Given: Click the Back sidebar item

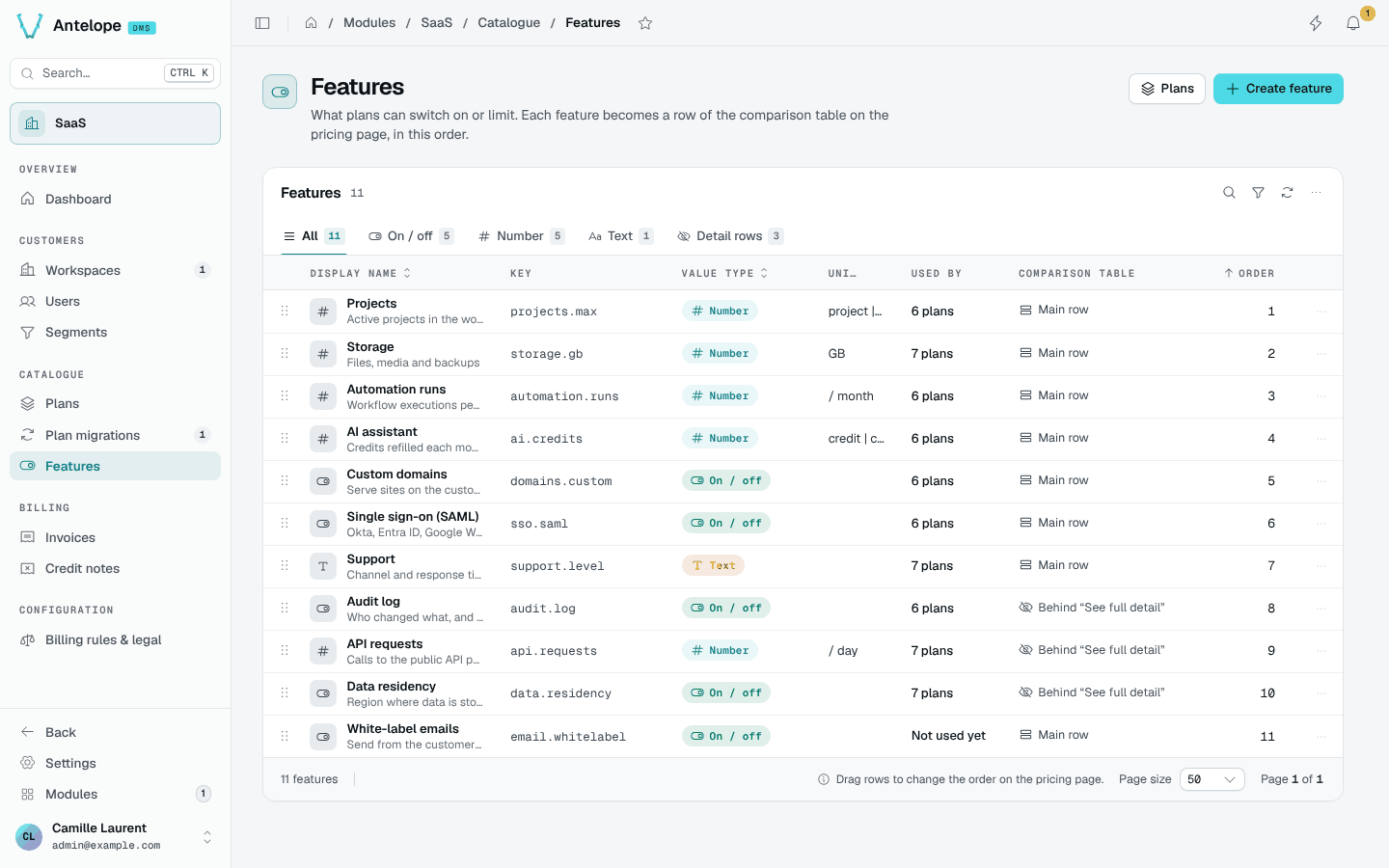Looking at the screenshot, I should (115, 732).
